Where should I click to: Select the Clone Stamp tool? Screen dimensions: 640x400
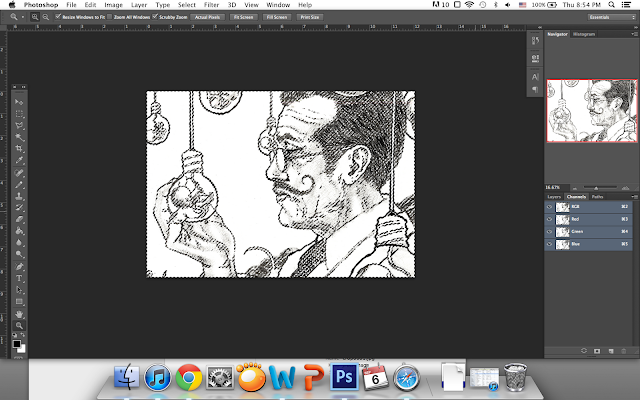[x=19, y=196]
